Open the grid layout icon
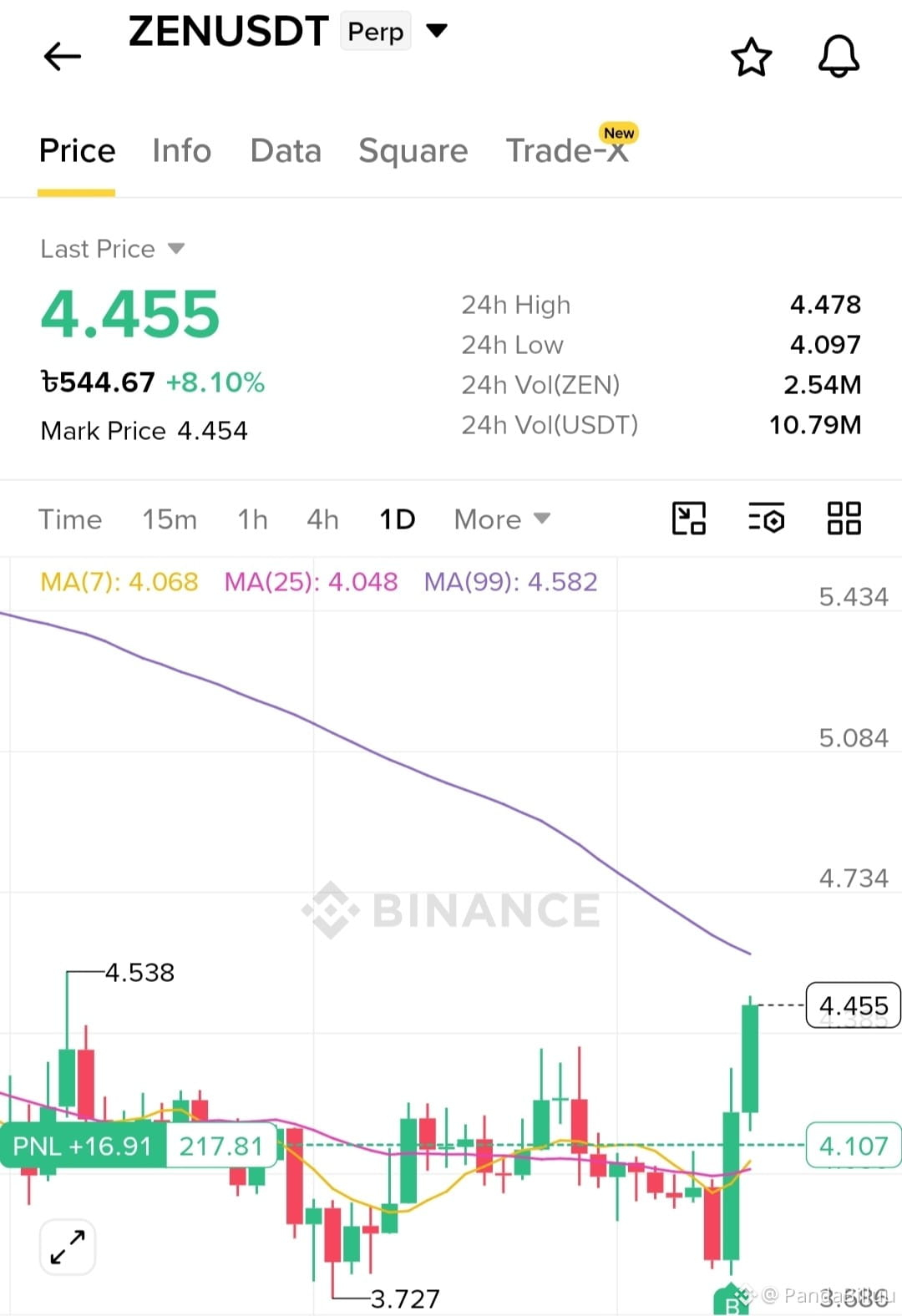Viewport: 902px width, 1316px height. [844, 519]
